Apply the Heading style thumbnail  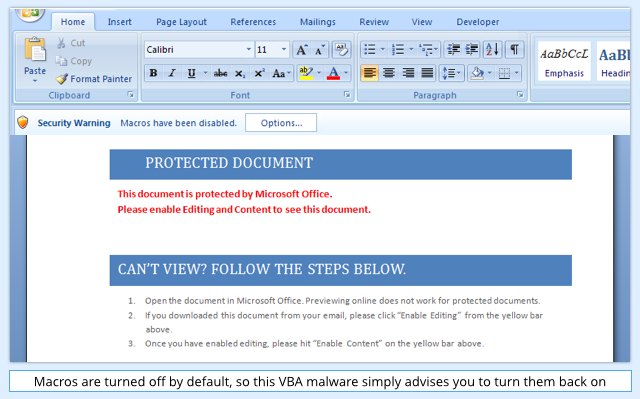pyautogui.click(x=613, y=61)
